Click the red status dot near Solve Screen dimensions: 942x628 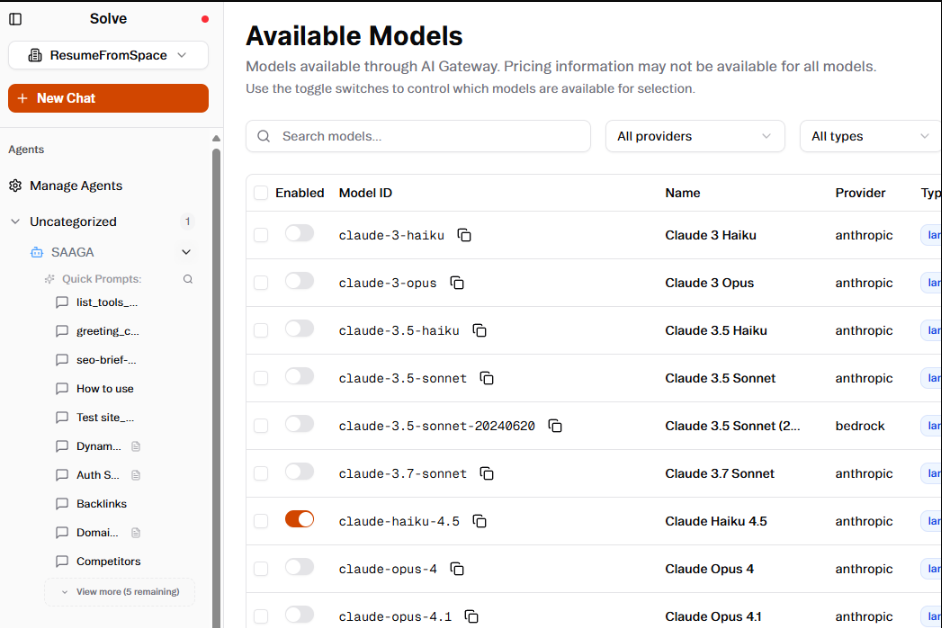click(x=203, y=18)
